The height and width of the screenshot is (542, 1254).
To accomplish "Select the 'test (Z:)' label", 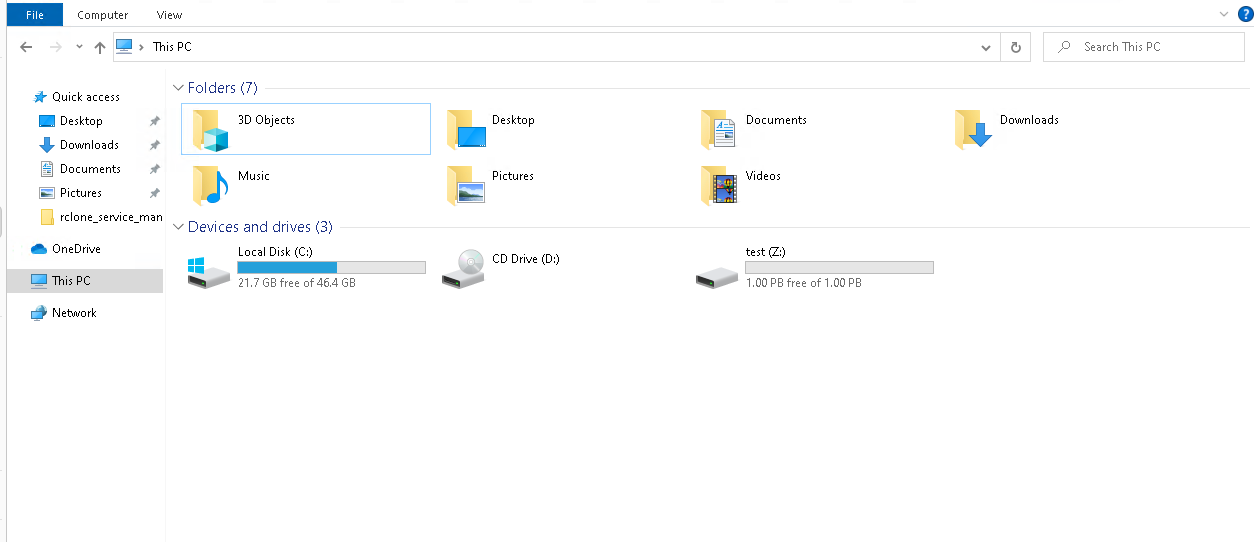I will click(x=765, y=252).
